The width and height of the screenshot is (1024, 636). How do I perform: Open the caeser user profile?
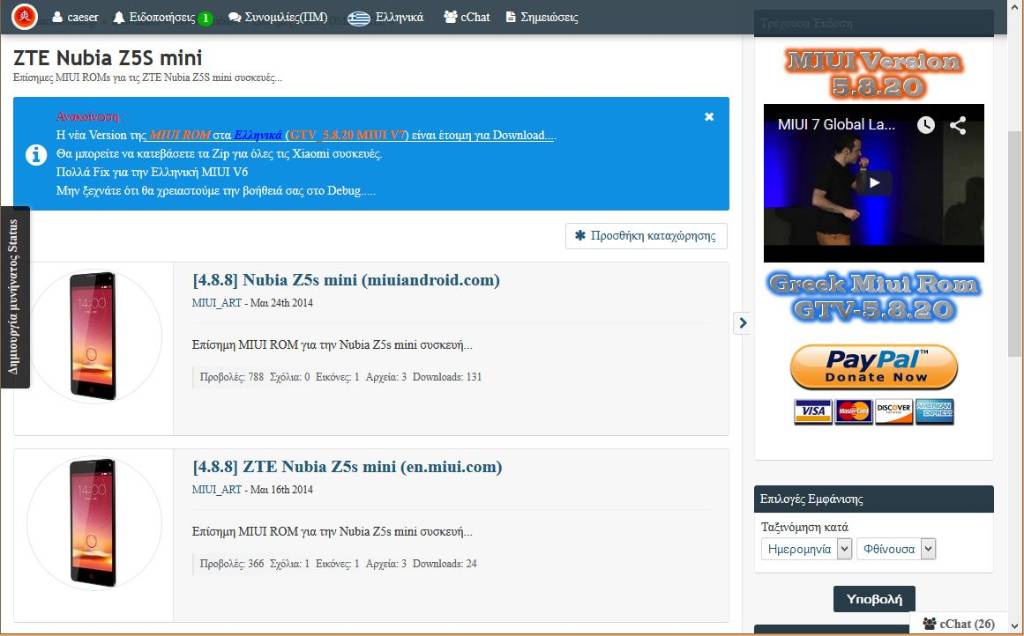point(75,17)
